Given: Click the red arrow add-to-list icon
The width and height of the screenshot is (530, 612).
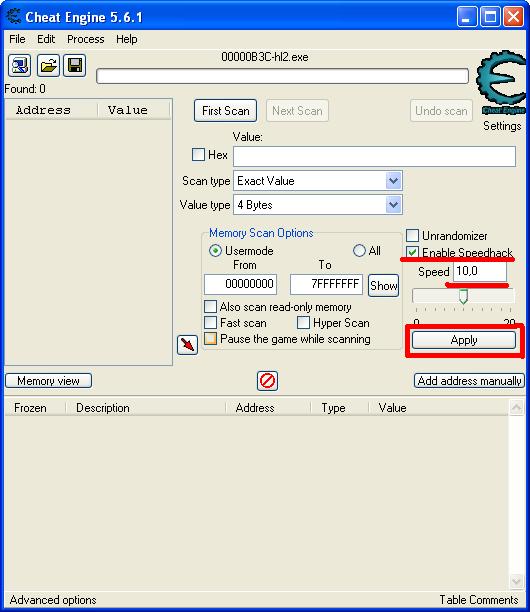Looking at the screenshot, I should 187,345.
